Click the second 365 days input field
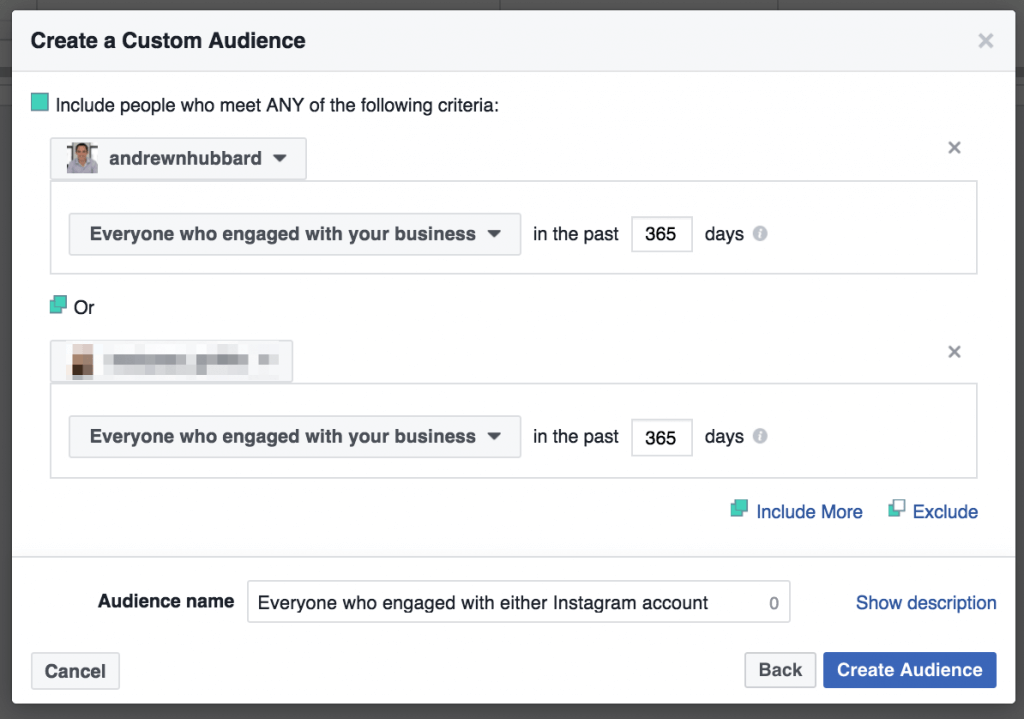The width and height of the screenshot is (1024, 719). point(661,438)
